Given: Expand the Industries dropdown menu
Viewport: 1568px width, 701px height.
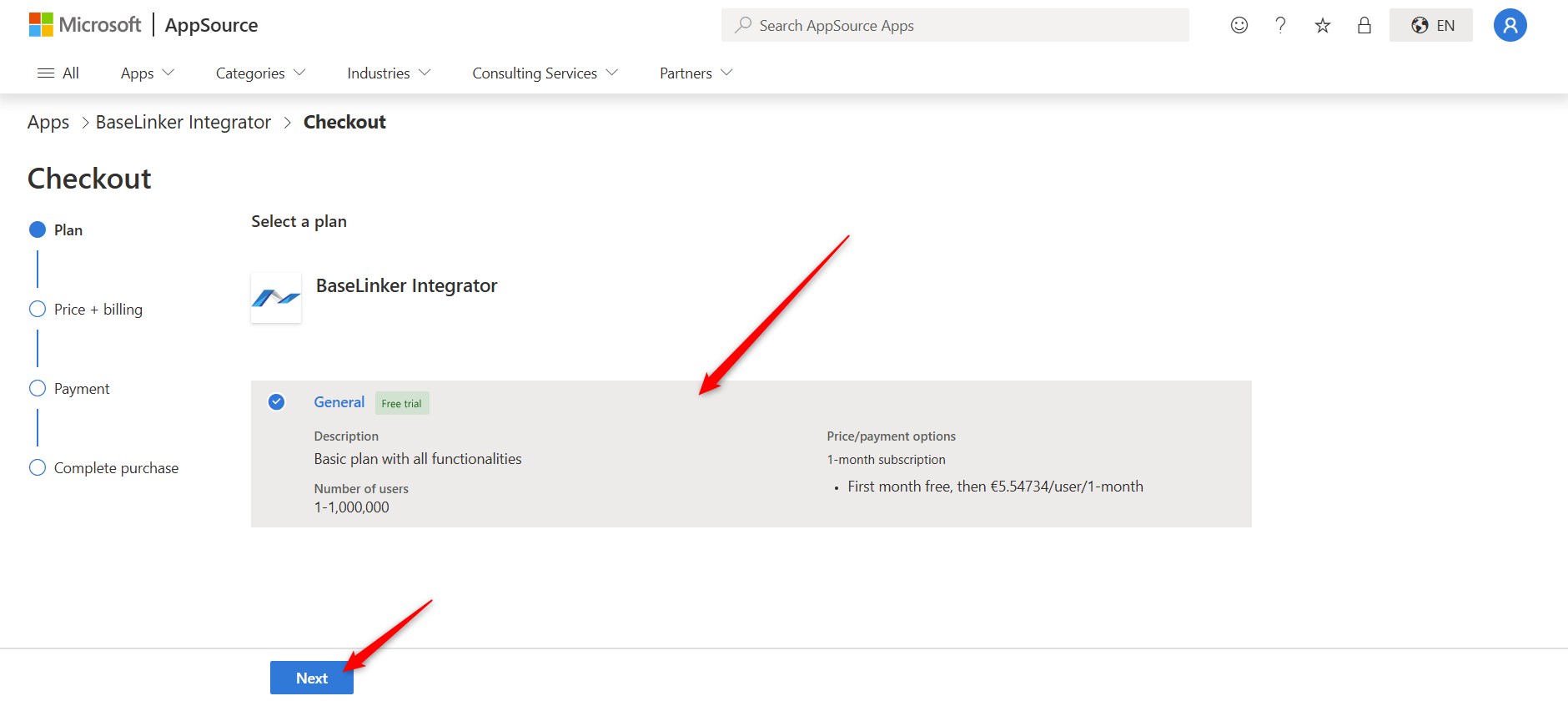Looking at the screenshot, I should 389,73.
